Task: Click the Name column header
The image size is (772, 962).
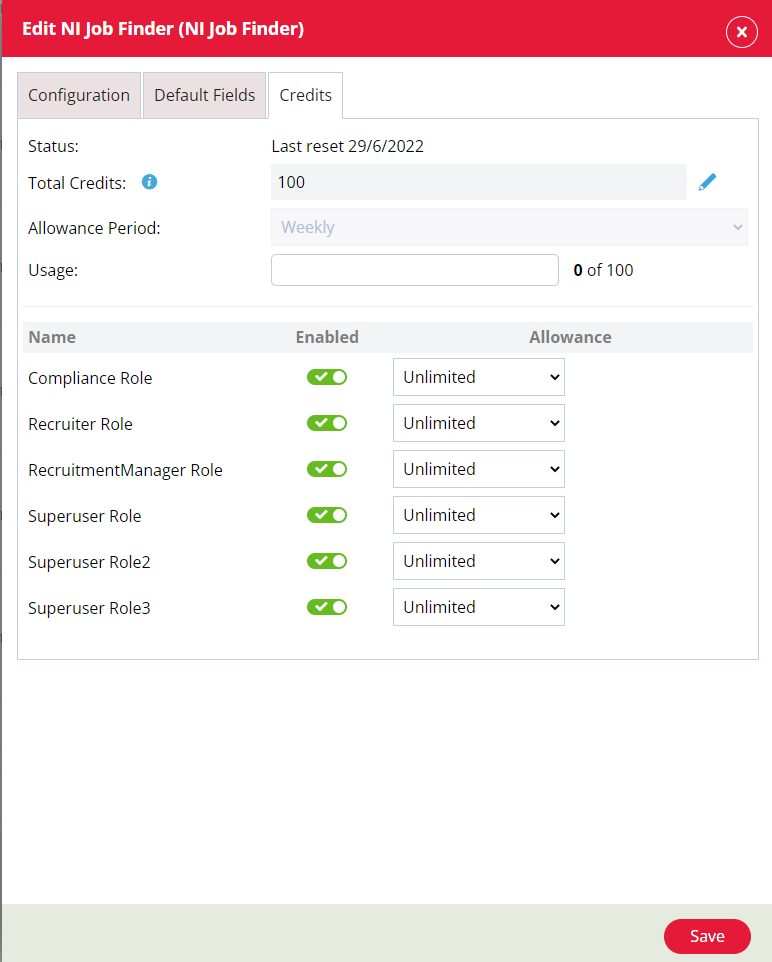Action: click(x=52, y=337)
